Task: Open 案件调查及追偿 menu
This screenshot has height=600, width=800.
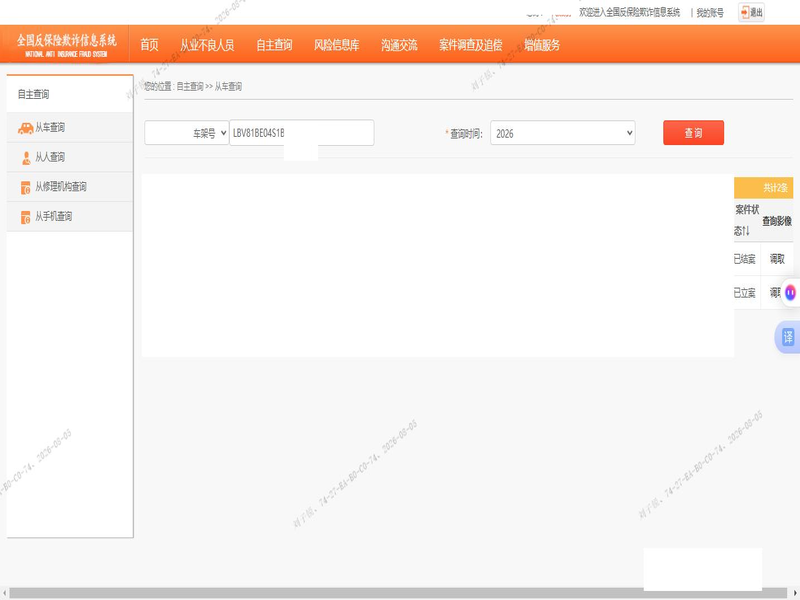Action: coord(470,45)
